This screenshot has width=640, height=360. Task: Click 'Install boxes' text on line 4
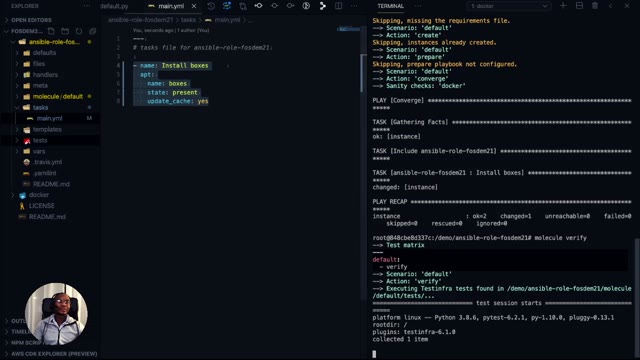pyautogui.click(x=185, y=66)
